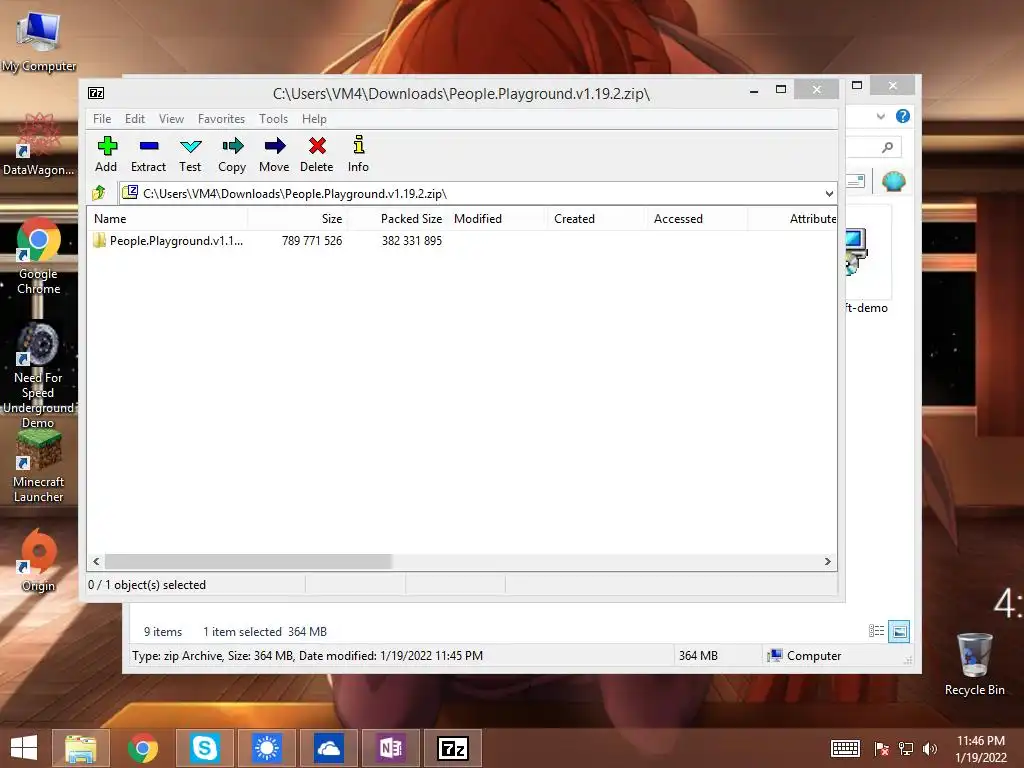Click the 7z window system icon
The height and width of the screenshot is (768, 1024).
pos(96,93)
